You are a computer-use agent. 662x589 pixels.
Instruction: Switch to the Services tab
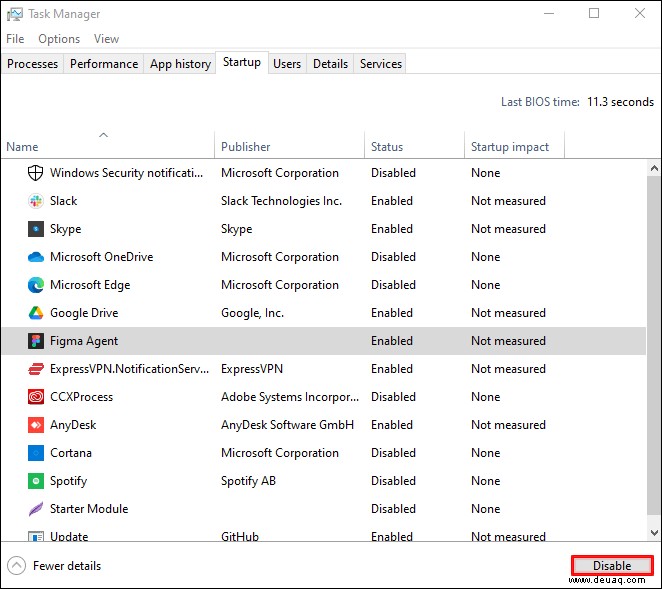click(381, 64)
